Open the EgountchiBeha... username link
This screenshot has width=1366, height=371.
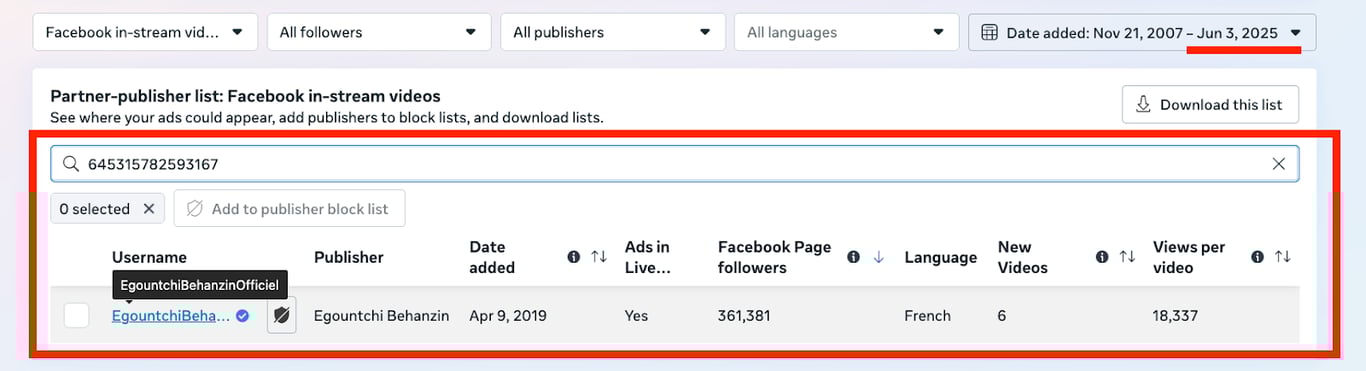[171, 315]
